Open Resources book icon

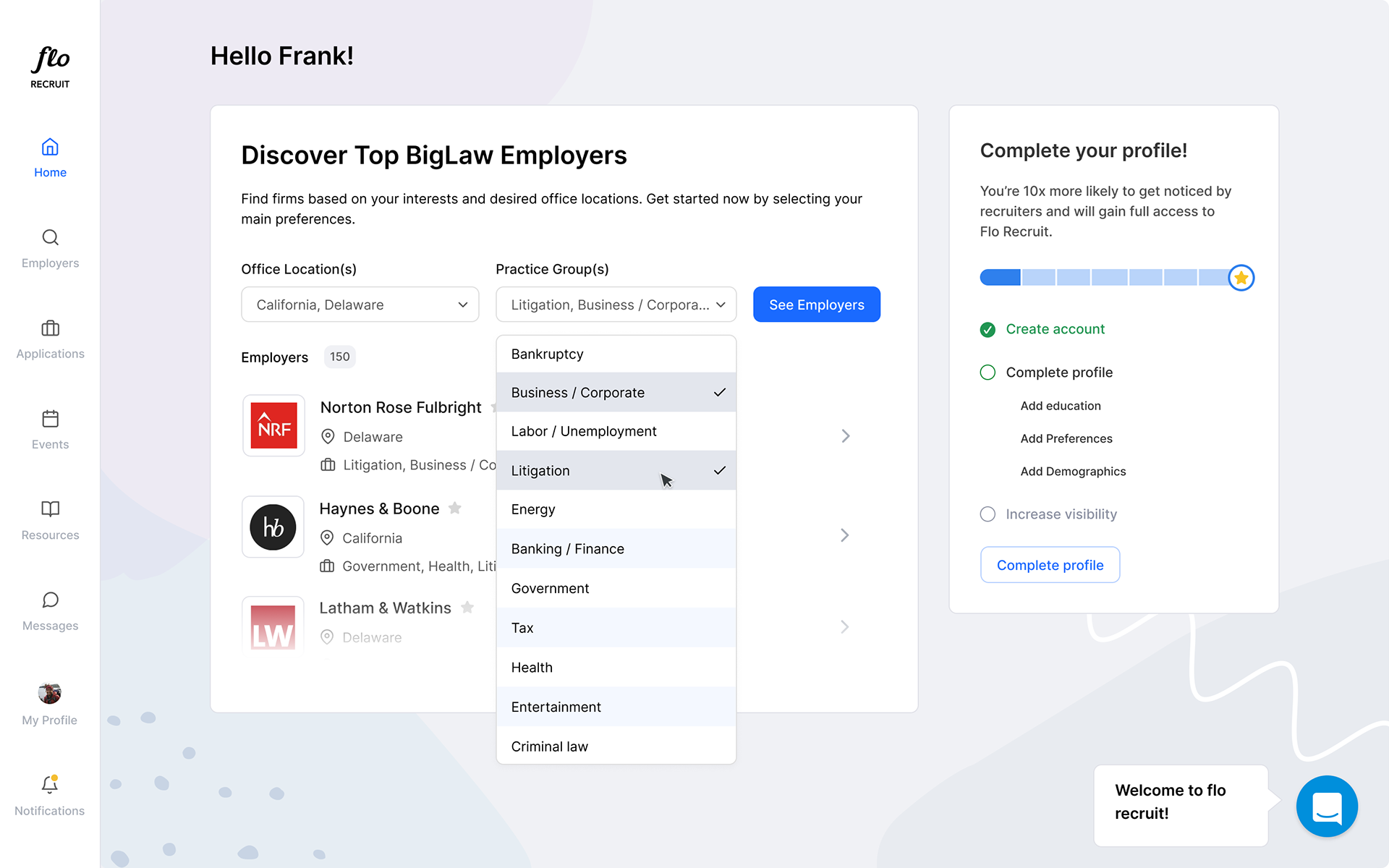(50, 509)
